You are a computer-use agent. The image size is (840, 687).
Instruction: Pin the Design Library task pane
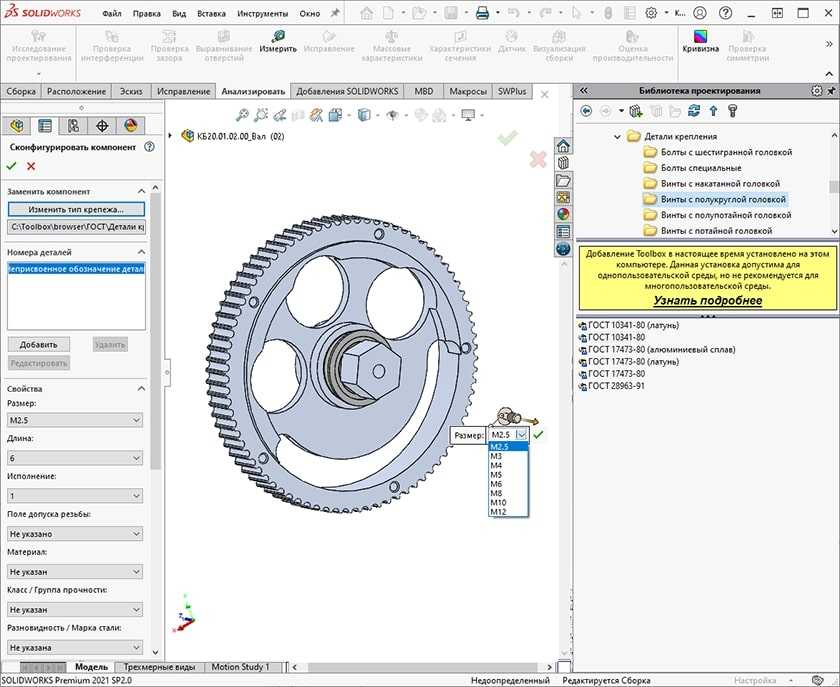[x=831, y=91]
